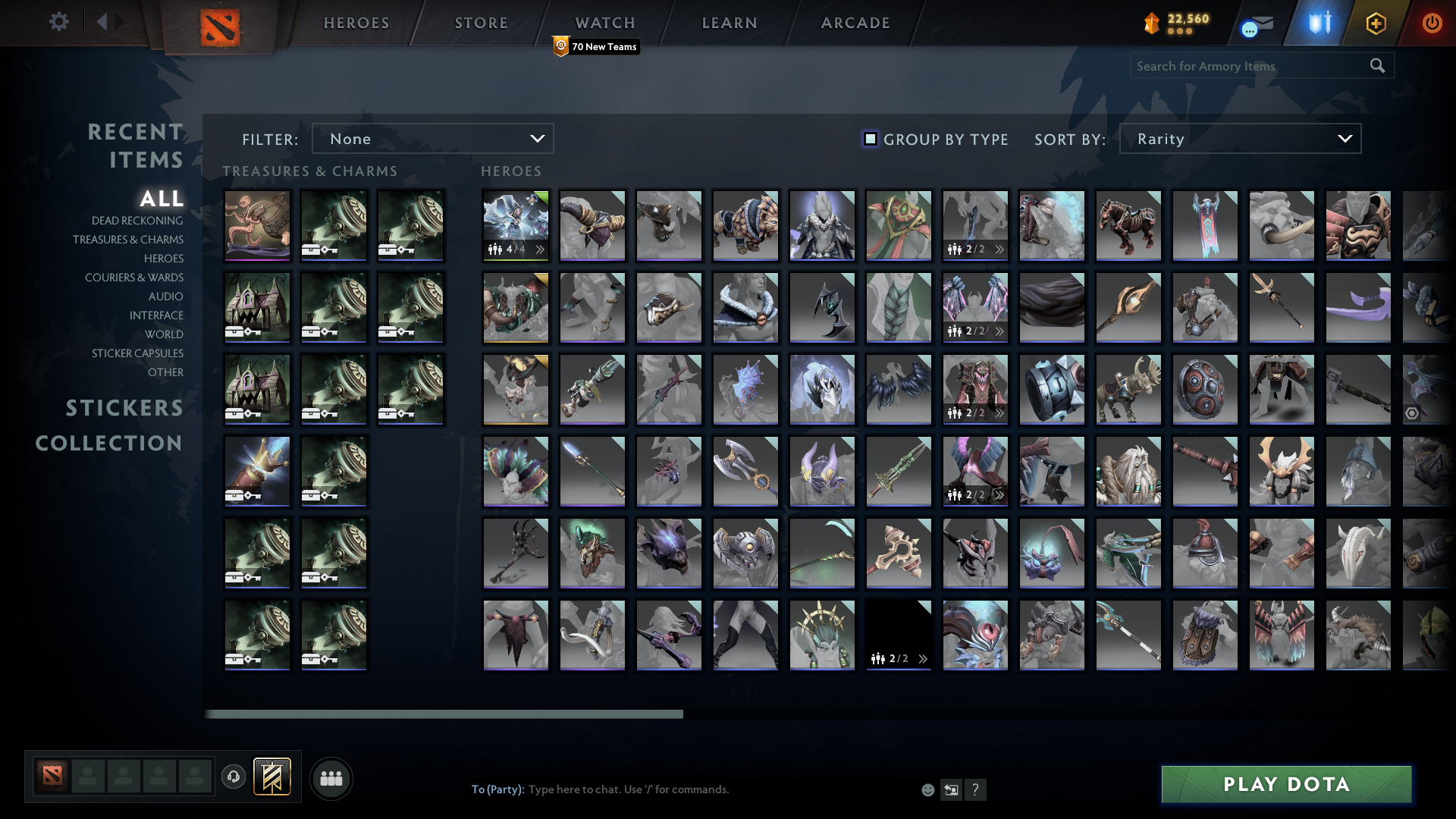This screenshot has width=1456, height=819.
Task: Click the headset voice chat icon
Action: point(234,777)
